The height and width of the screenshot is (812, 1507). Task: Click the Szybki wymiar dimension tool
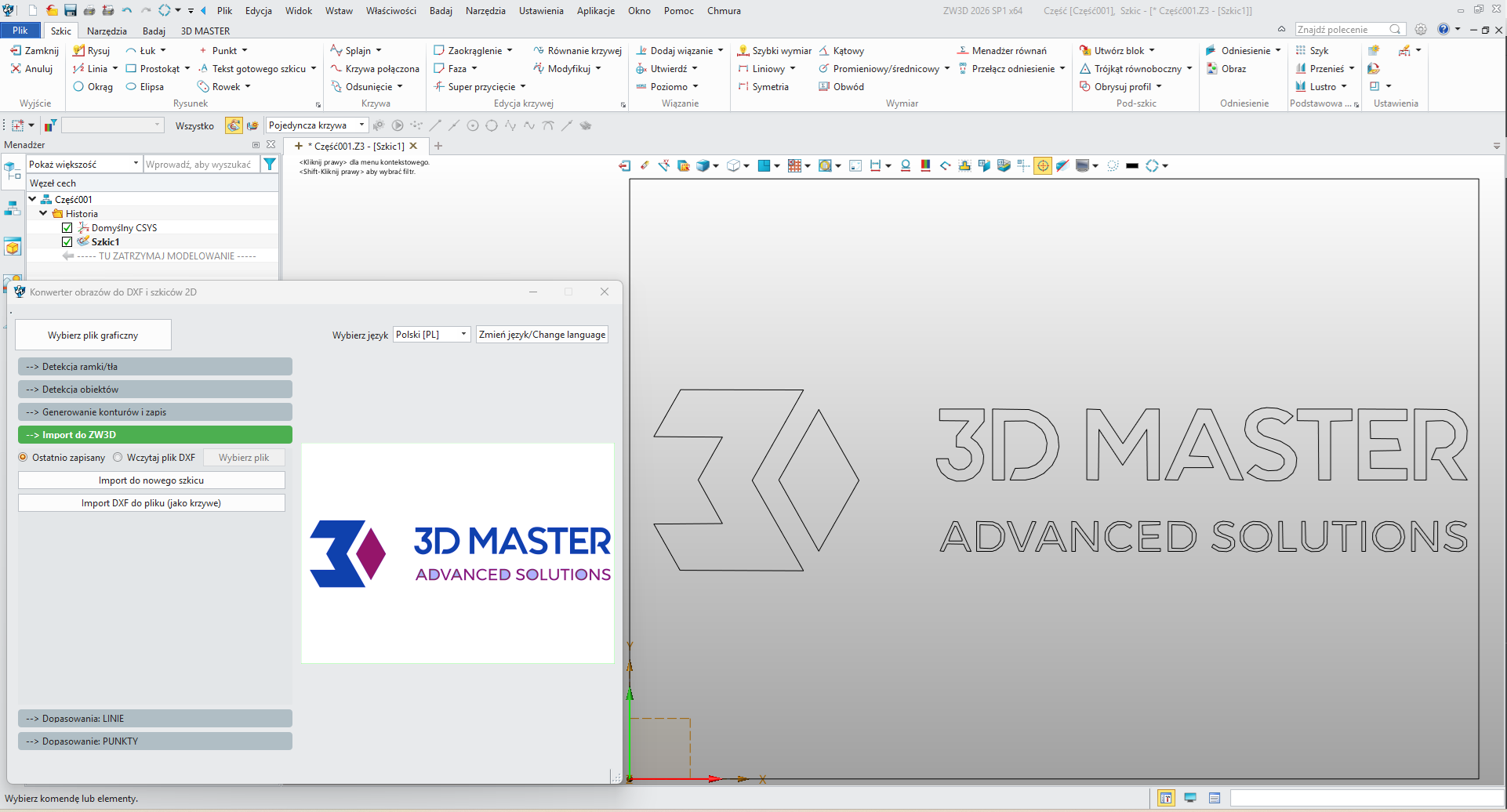(774, 51)
